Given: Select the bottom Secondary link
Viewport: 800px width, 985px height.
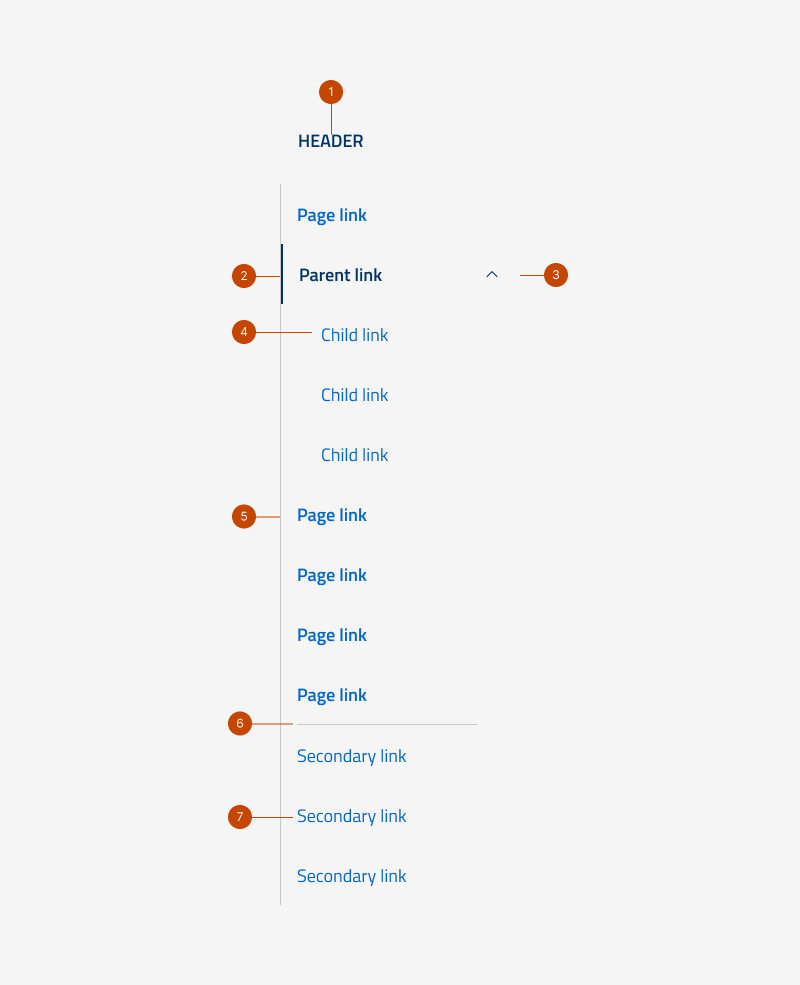Looking at the screenshot, I should click(x=351, y=876).
